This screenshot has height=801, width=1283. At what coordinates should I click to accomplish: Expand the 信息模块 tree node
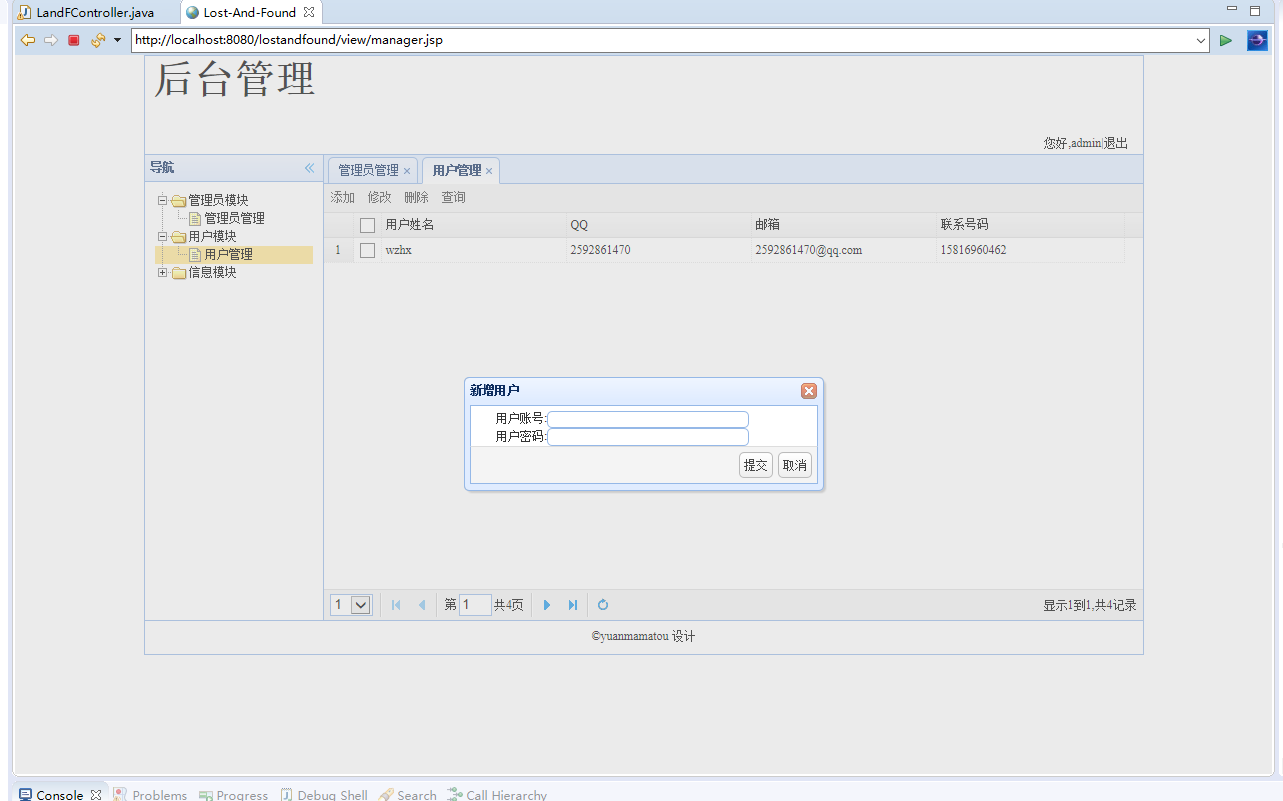[162, 272]
